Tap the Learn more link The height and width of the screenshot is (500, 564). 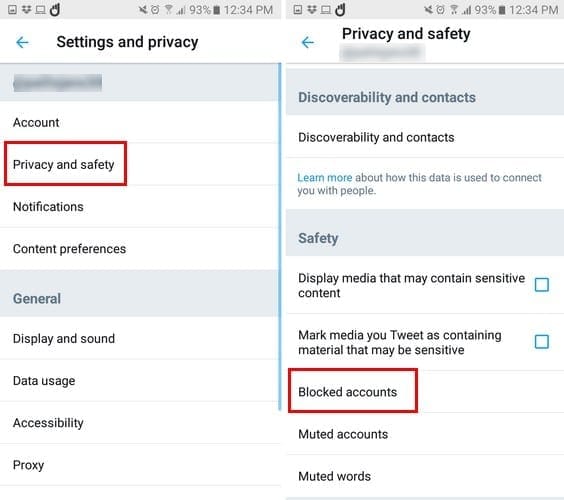click(x=324, y=177)
